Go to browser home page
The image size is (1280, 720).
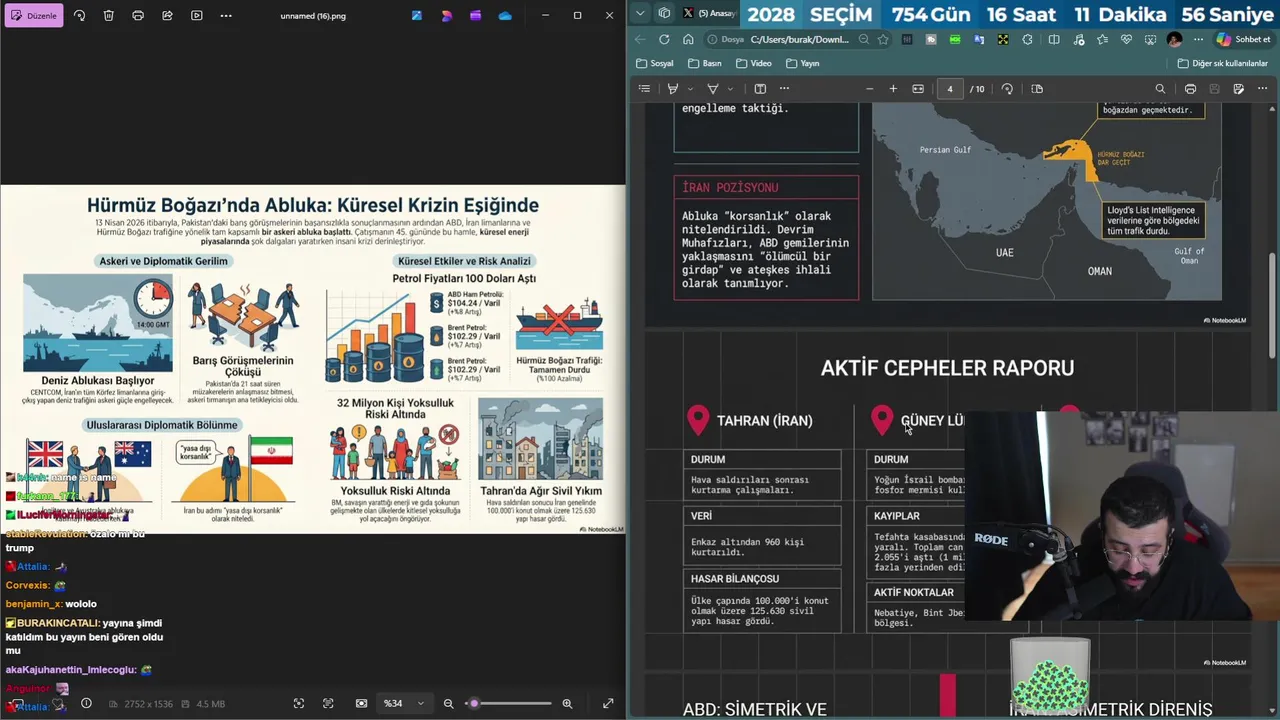tap(688, 39)
